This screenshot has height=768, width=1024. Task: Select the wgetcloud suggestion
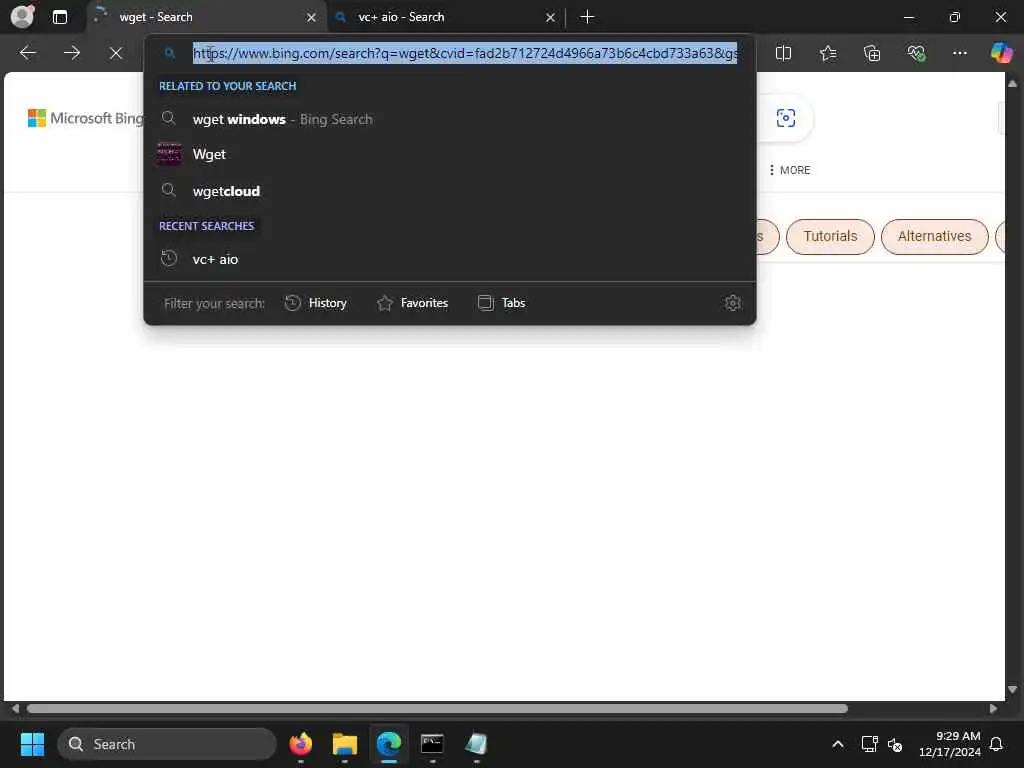[449, 191]
